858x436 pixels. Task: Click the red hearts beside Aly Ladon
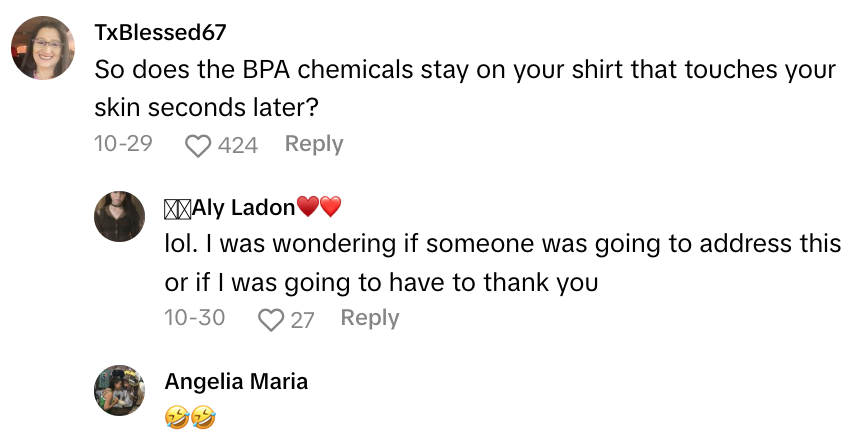pos(320,208)
